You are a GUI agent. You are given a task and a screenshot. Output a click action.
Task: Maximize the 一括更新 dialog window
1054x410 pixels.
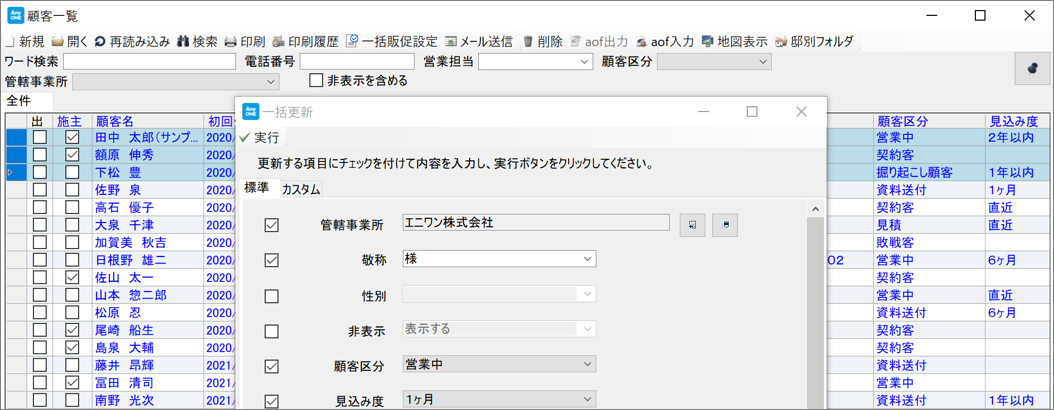click(752, 112)
